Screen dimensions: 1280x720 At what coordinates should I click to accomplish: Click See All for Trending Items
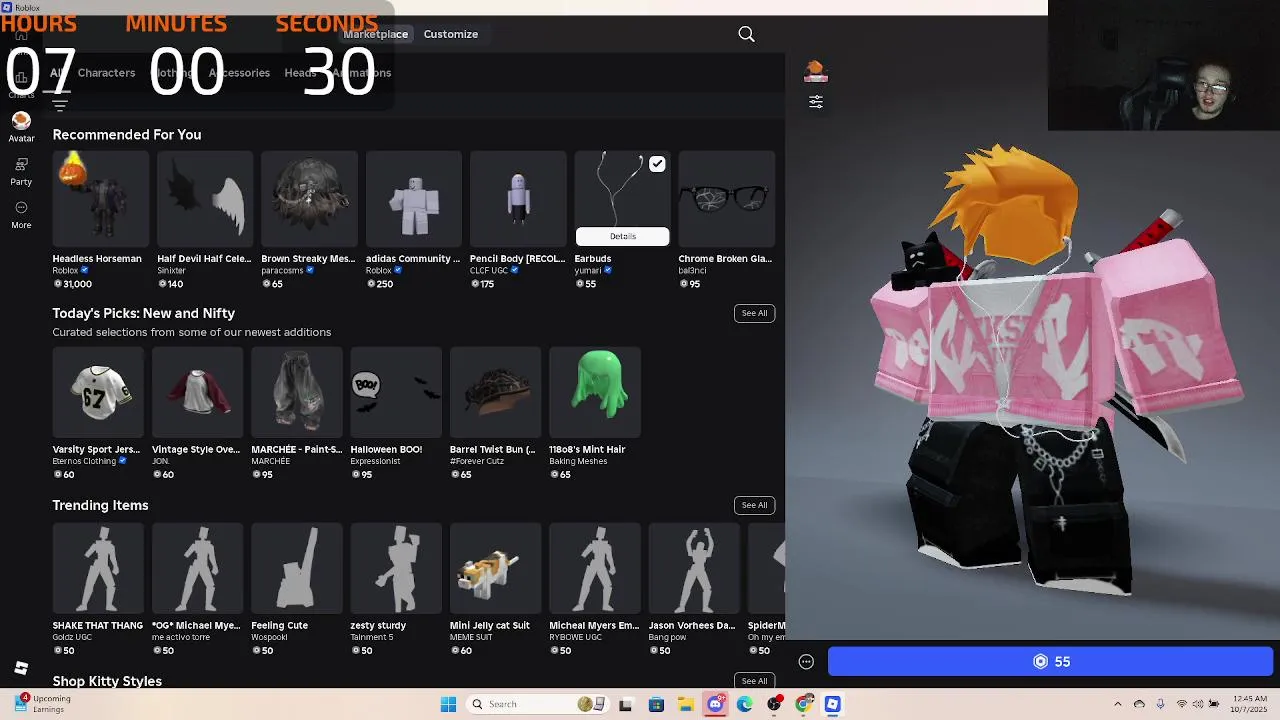pyautogui.click(x=754, y=505)
